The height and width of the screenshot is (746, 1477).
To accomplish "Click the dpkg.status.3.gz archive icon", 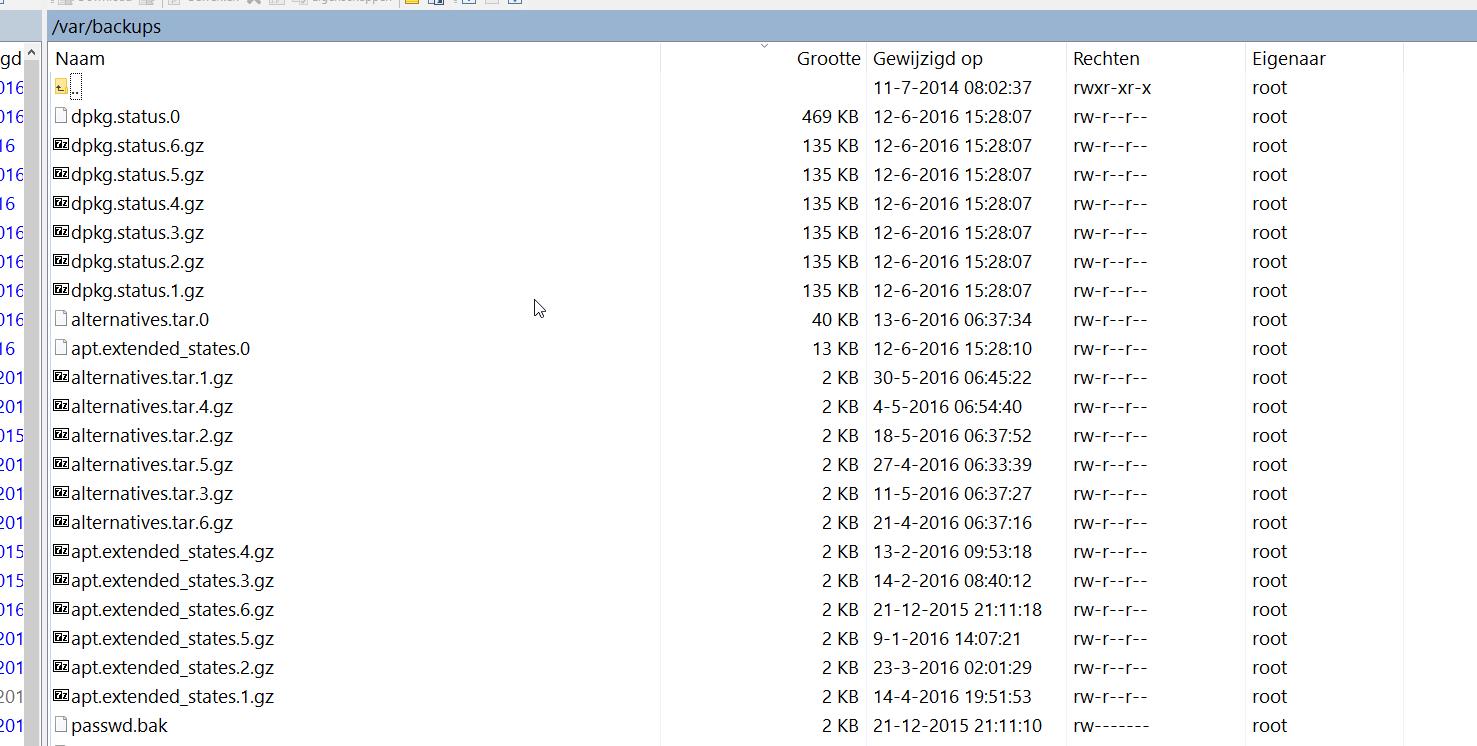I will (61, 232).
